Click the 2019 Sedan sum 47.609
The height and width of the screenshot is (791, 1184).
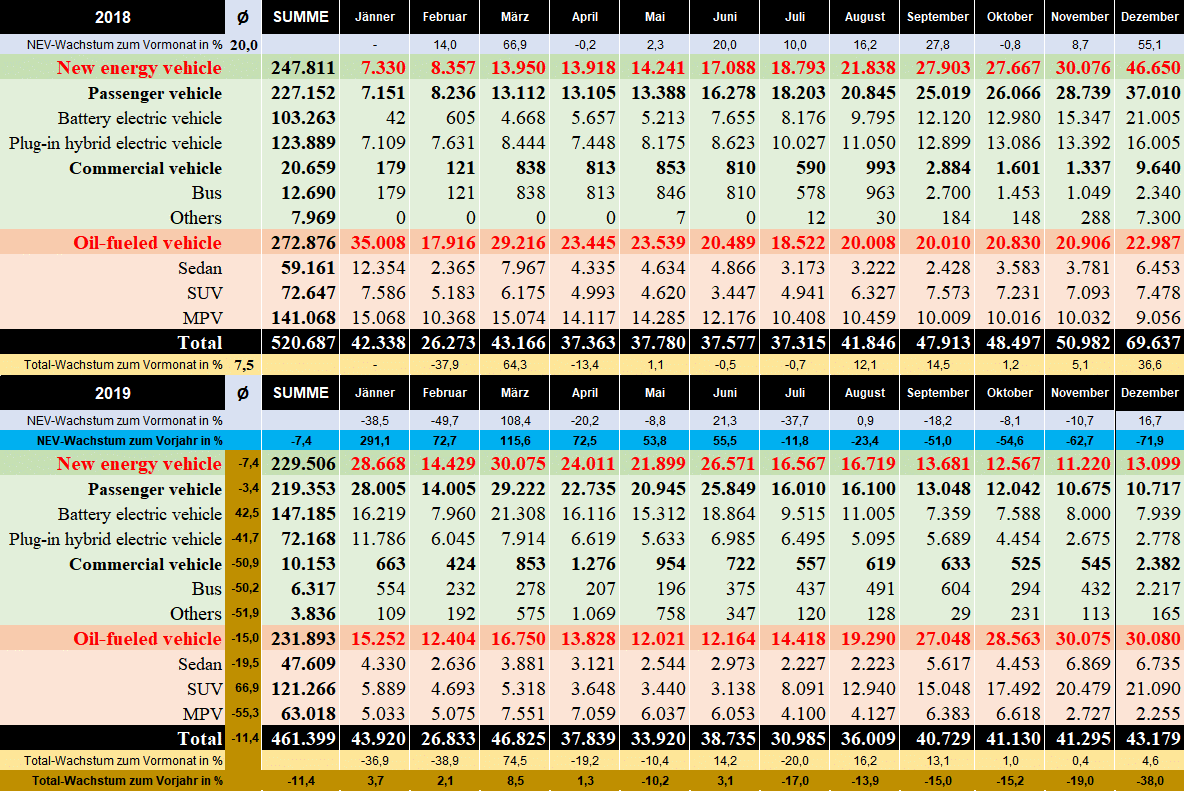click(x=308, y=663)
